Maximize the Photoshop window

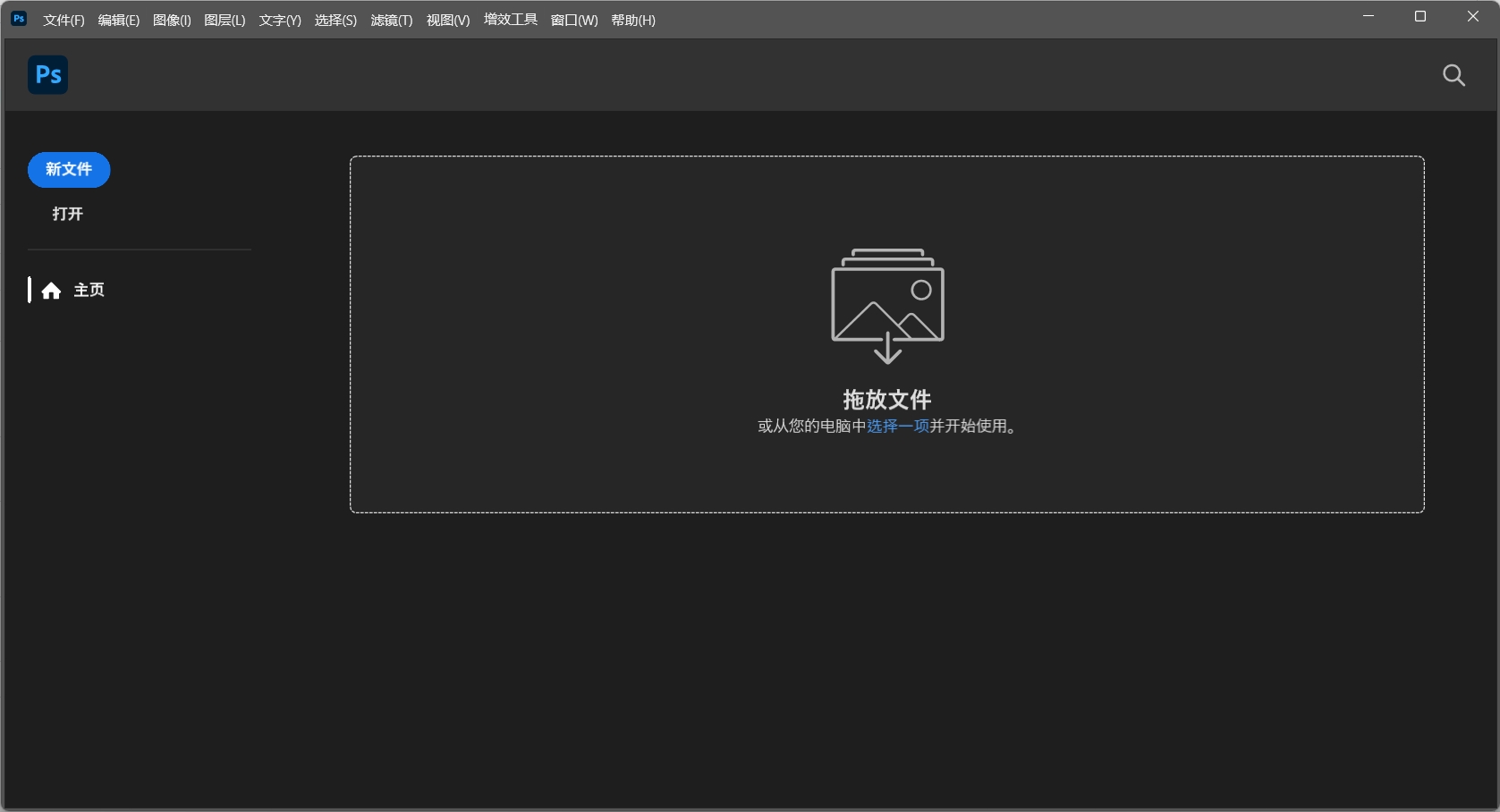(1420, 16)
